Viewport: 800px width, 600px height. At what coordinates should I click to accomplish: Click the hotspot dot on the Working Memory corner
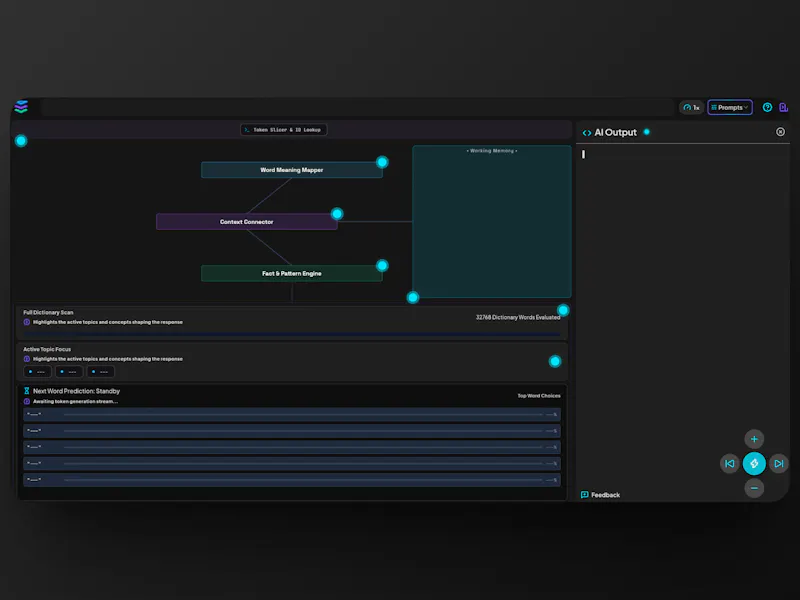(x=413, y=297)
